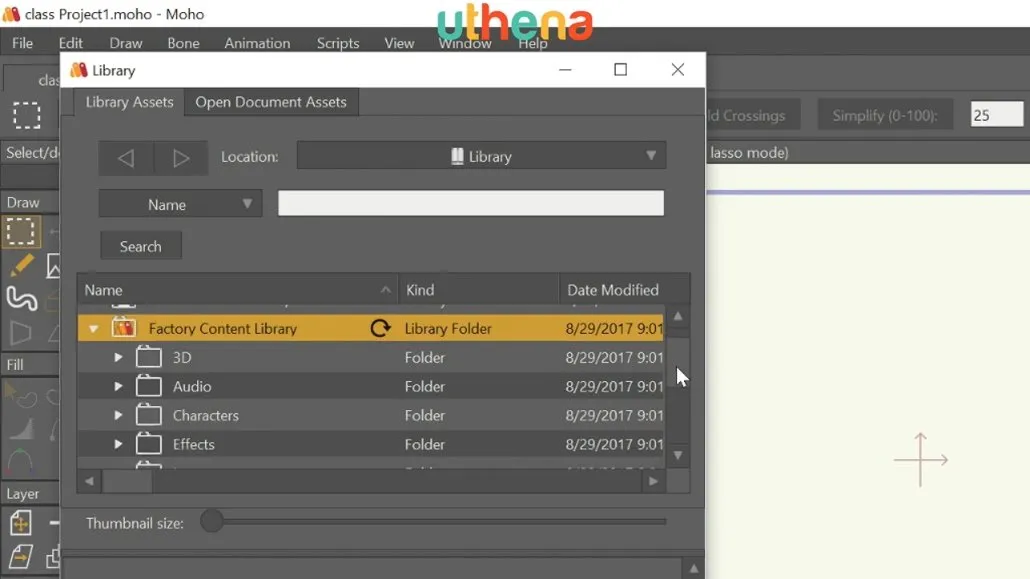Select the Select Shape tool in Fill panel
The height and width of the screenshot is (579, 1030).
20,396
